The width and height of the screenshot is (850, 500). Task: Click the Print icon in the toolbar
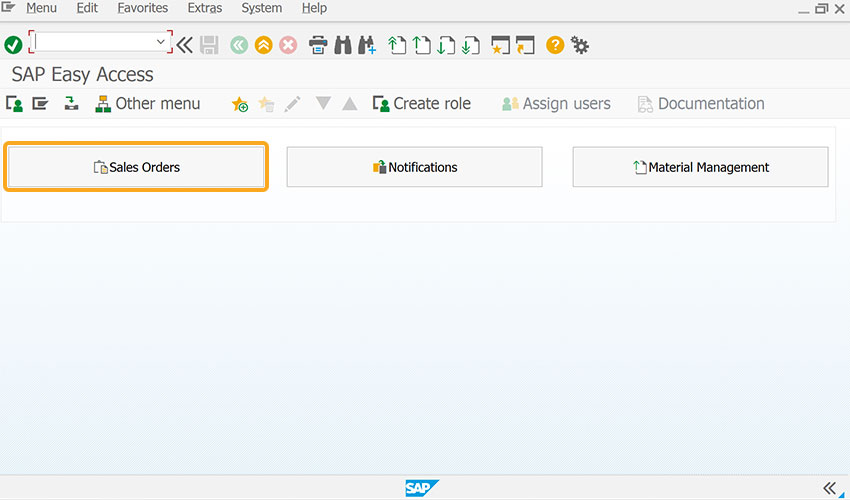318,45
